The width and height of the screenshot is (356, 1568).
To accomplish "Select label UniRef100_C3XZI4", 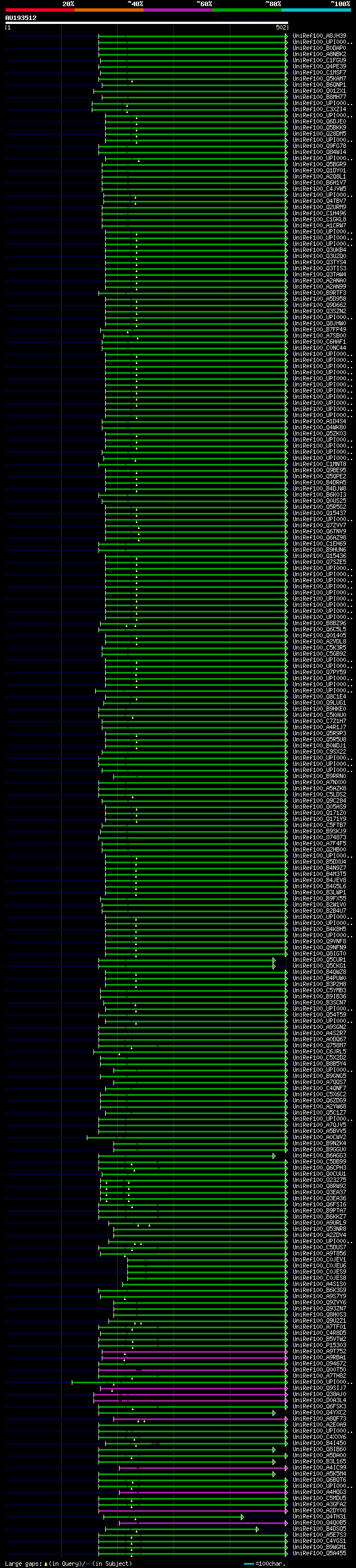I will 319,110.
